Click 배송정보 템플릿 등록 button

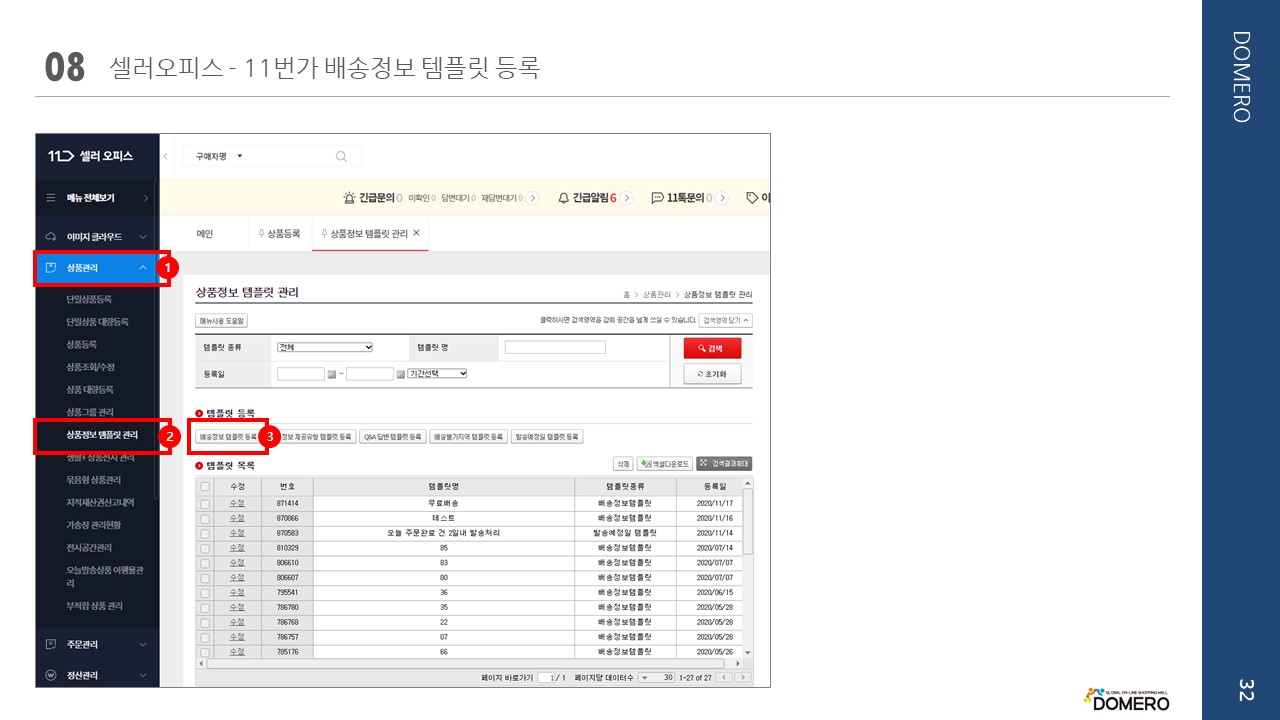click(228, 437)
